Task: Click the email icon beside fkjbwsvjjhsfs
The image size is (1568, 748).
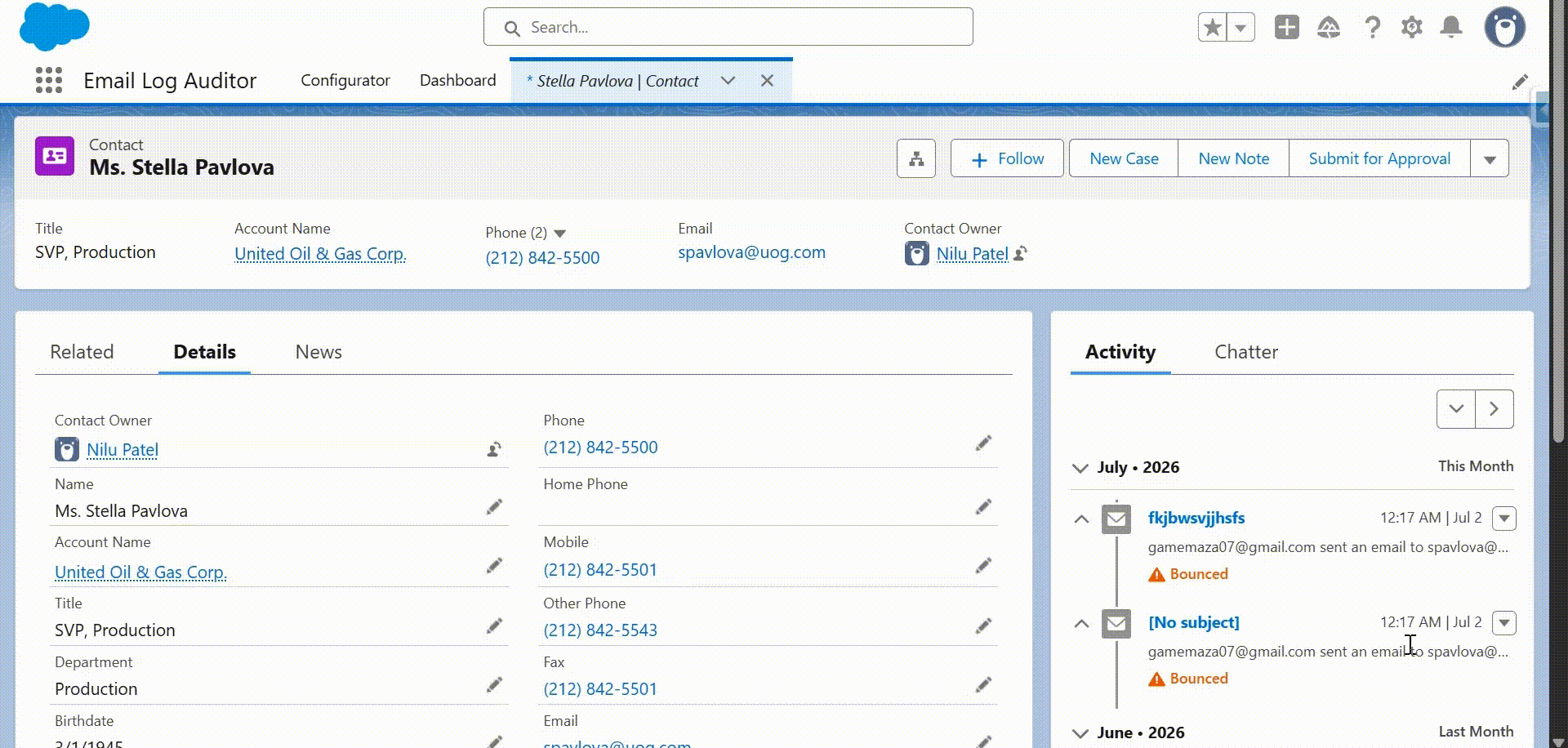Action: [1116, 519]
